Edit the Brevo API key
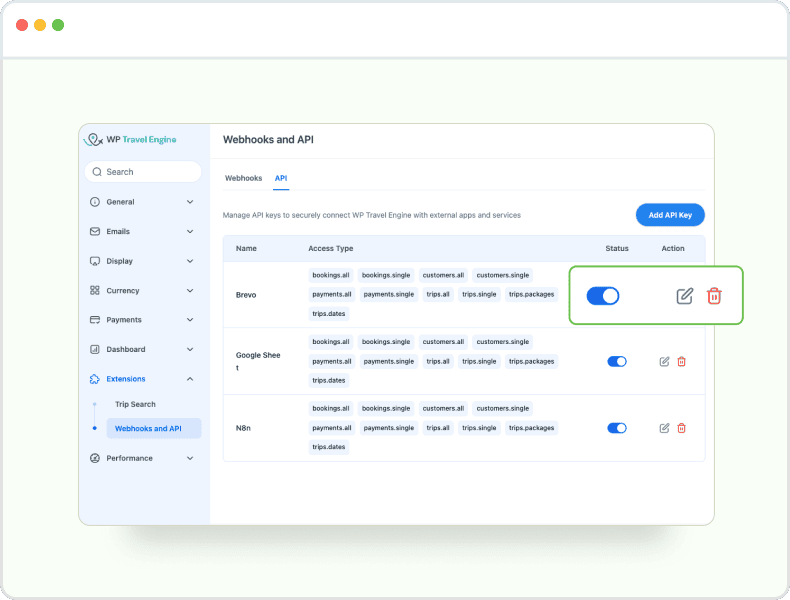The height and width of the screenshot is (600, 790). 684,296
